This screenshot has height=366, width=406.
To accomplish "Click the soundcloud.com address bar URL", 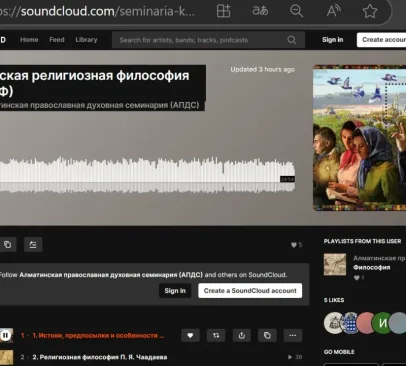I will 97,11.
